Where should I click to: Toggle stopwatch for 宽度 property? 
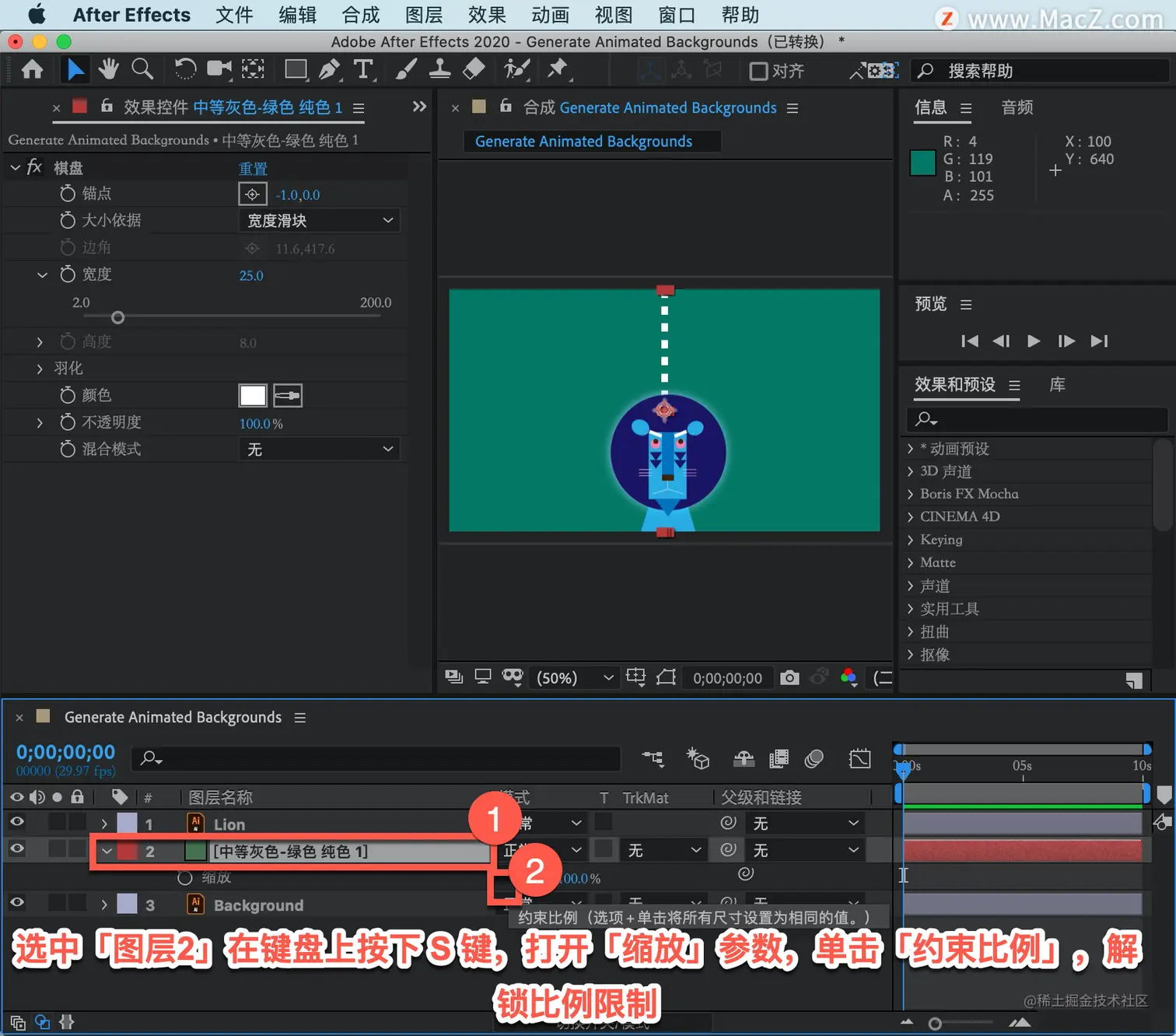point(68,275)
